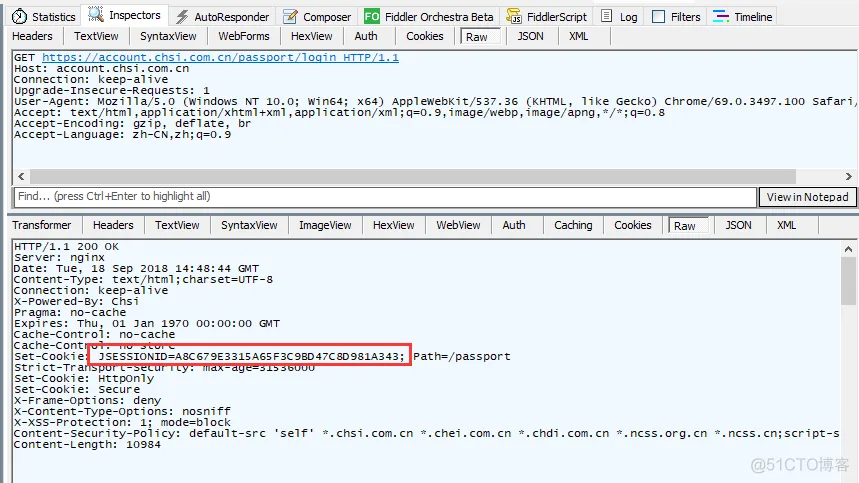The image size is (859, 483).
Task: Select the response Cookies tab
Action: coord(633,225)
